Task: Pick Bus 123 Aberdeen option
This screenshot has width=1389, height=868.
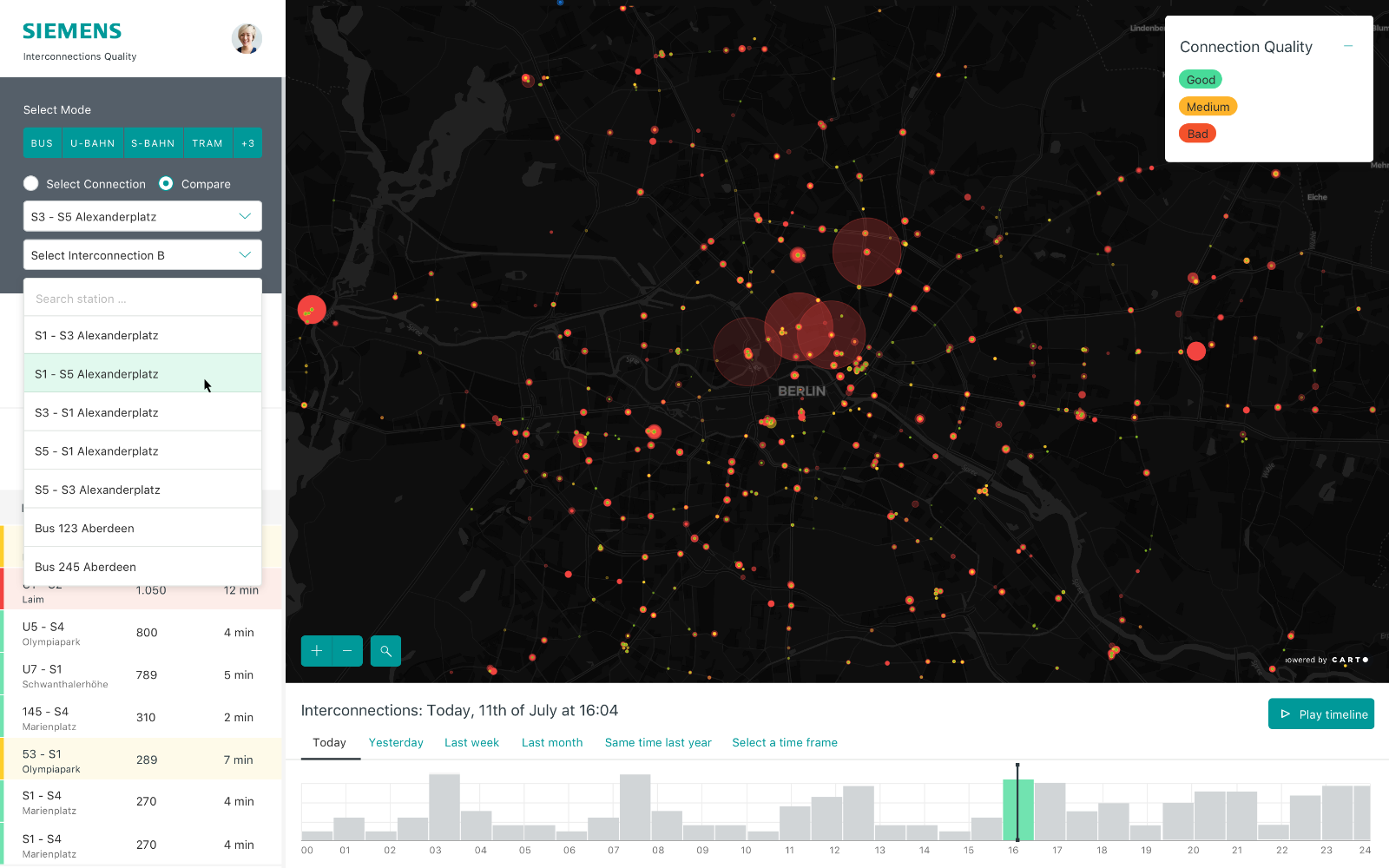Action: 142,528
